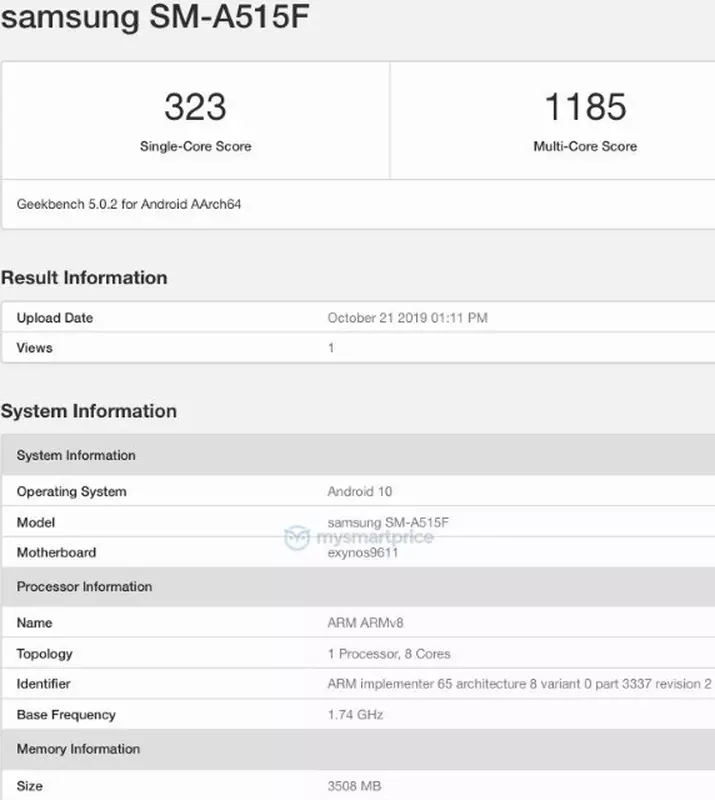Screen dimensions: 715x800
Task: Click the System Information section heading
Action: click(89, 411)
